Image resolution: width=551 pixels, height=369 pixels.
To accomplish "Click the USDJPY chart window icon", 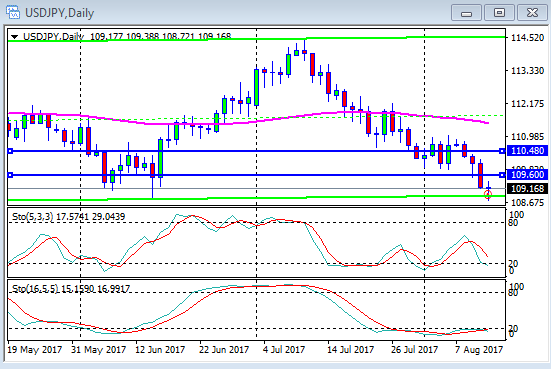I will pyautogui.click(x=12, y=12).
